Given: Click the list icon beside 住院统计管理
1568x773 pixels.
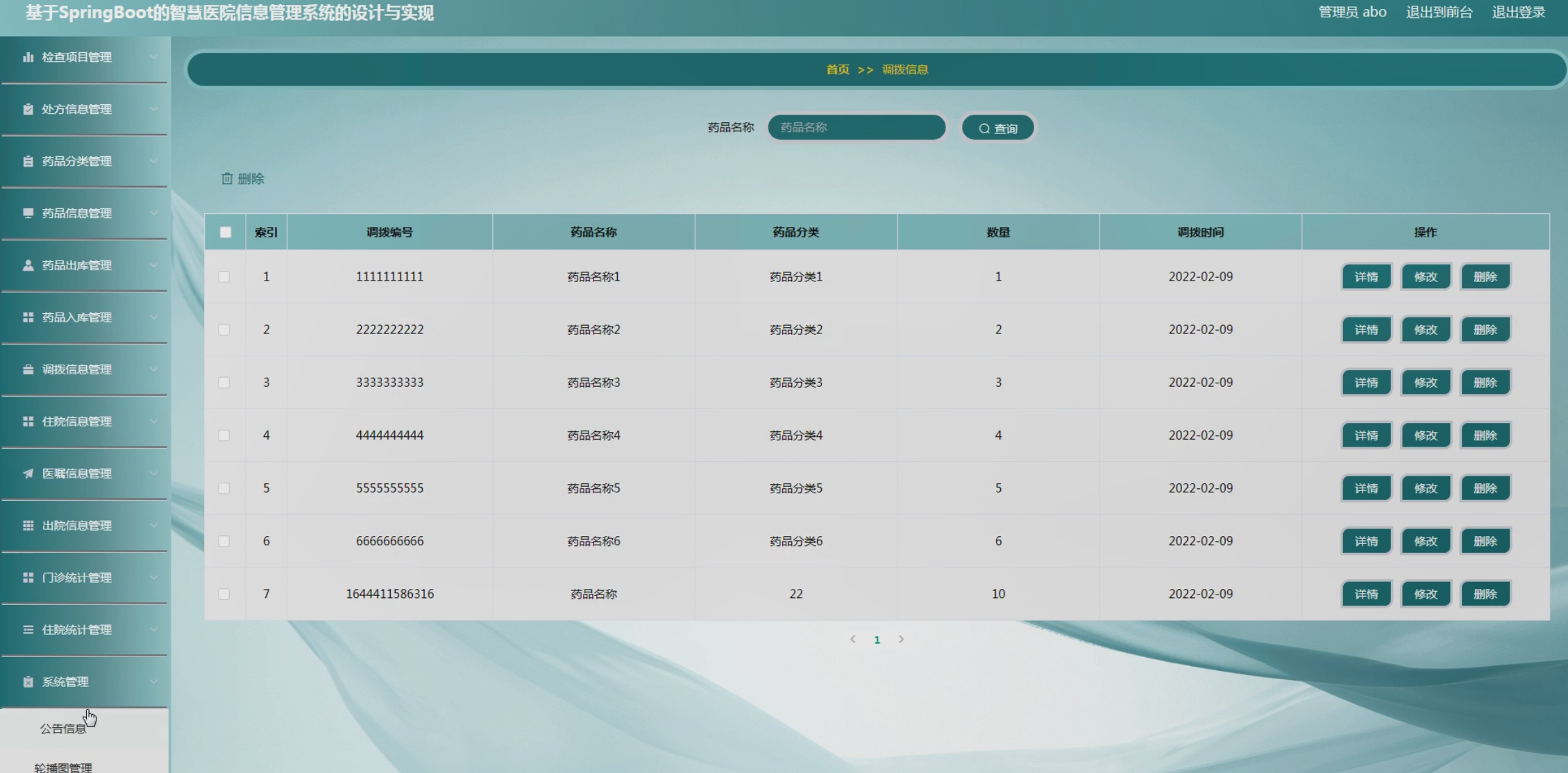Looking at the screenshot, I should point(28,630).
